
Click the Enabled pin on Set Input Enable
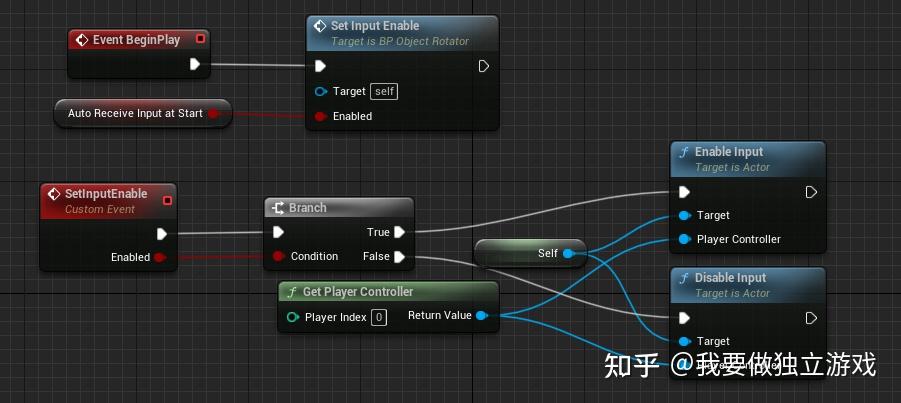pyautogui.click(x=321, y=116)
